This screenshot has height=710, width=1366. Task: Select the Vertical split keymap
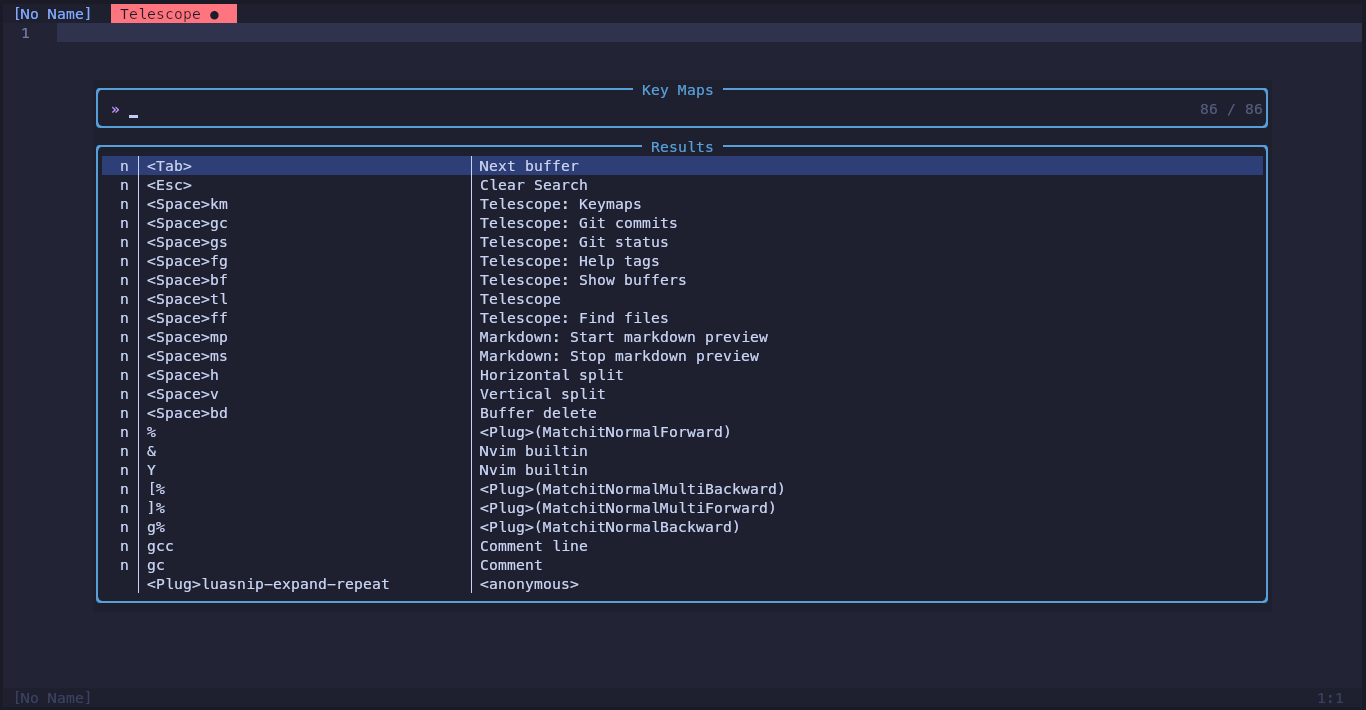tap(682, 394)
